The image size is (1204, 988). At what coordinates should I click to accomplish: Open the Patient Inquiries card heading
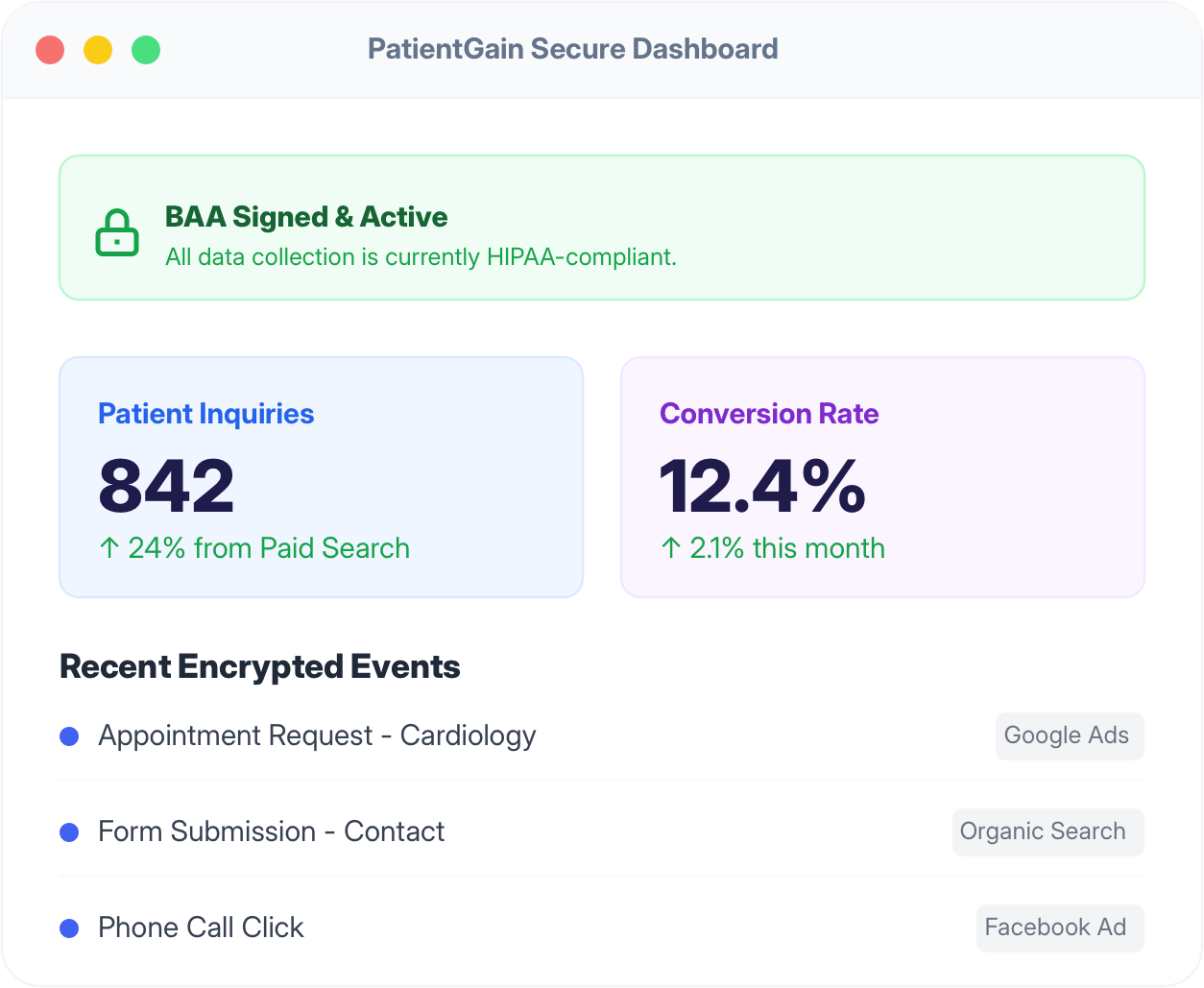point(206,414)
